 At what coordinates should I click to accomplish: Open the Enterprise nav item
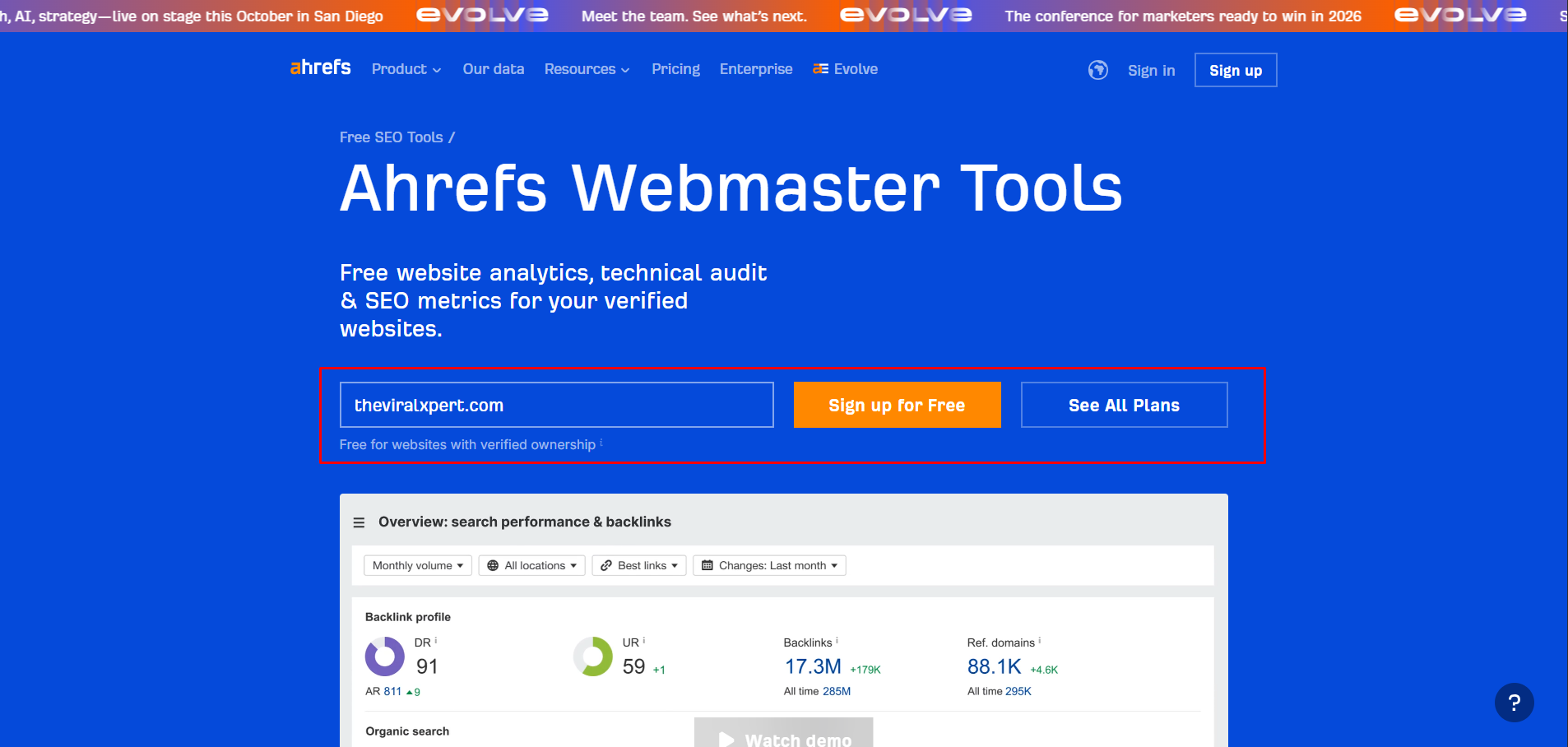click(x=755, y=69)
